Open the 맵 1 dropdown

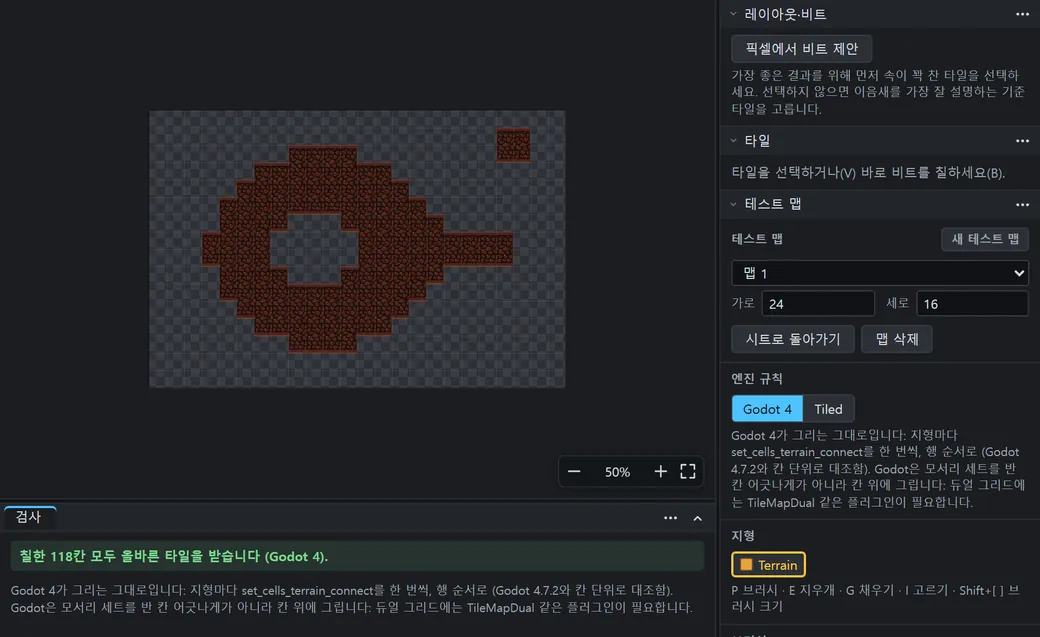click(x=879, y=273)
